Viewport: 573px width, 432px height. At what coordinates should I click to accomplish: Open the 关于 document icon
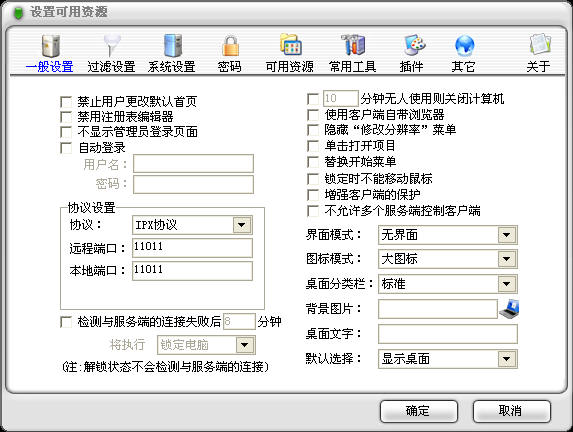[540, 45]
